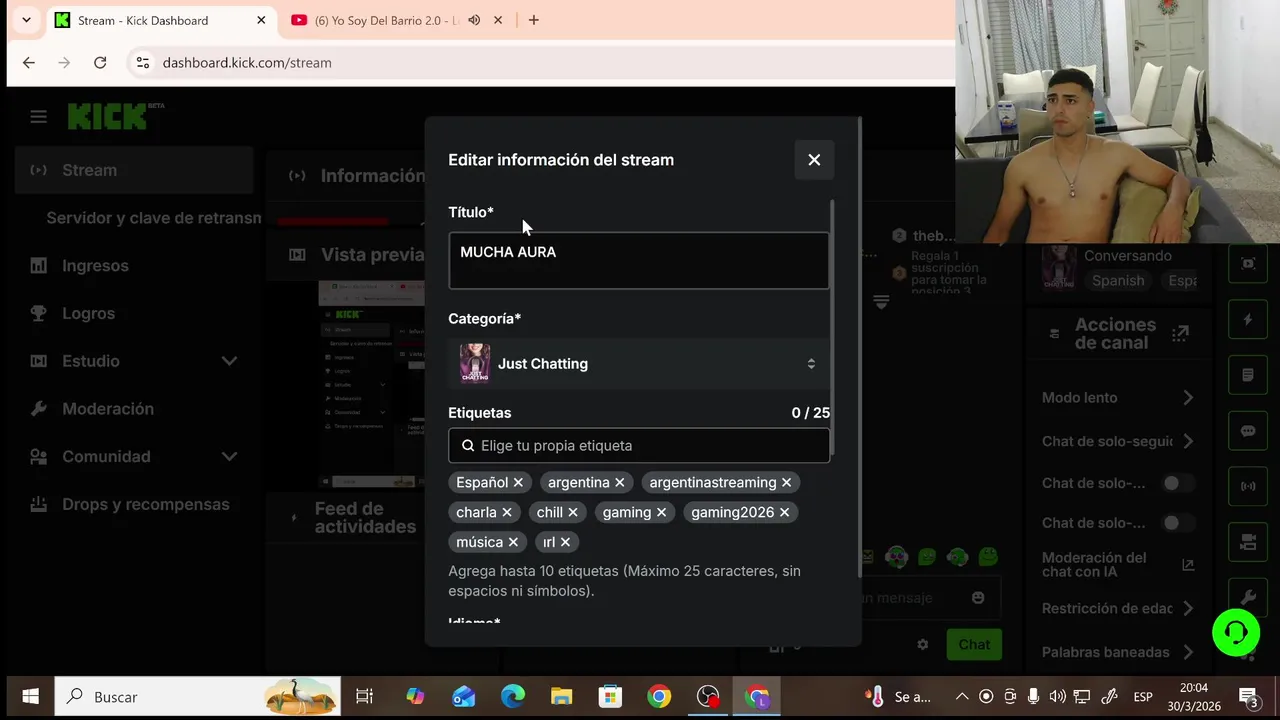Viewport: 1280px width, 720px height.
Task: Mute the YouTube tab audio icon
Action: [474, 20]
